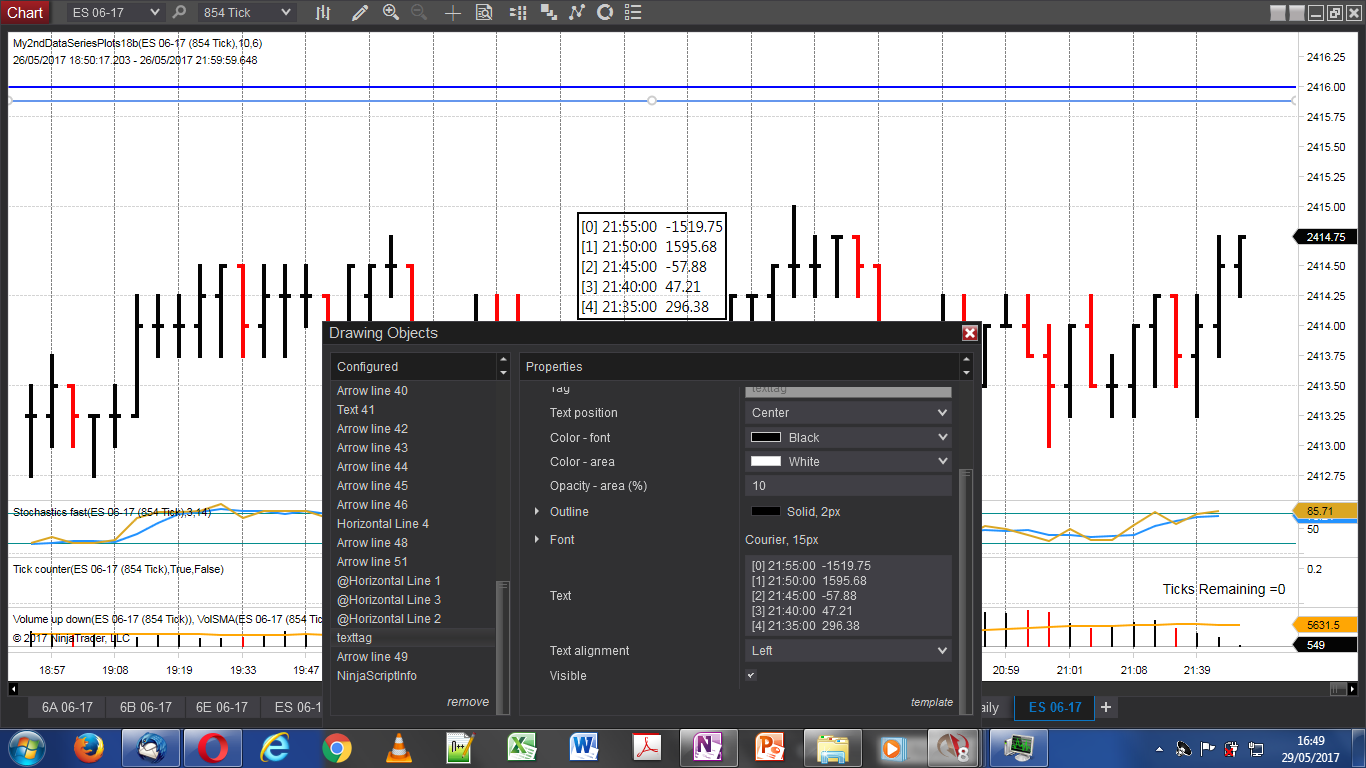Select the drawing tools pencil icon
Screen dimensions: 1366x768
(360, 13)
